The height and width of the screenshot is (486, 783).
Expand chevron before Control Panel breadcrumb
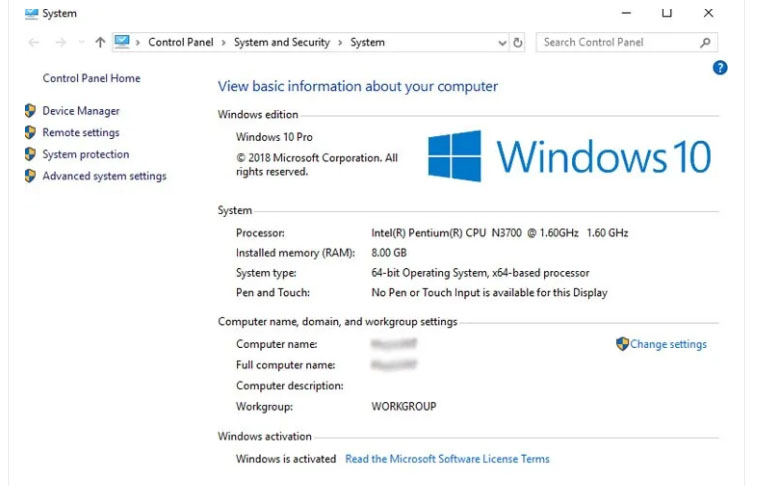coord(138,42)
